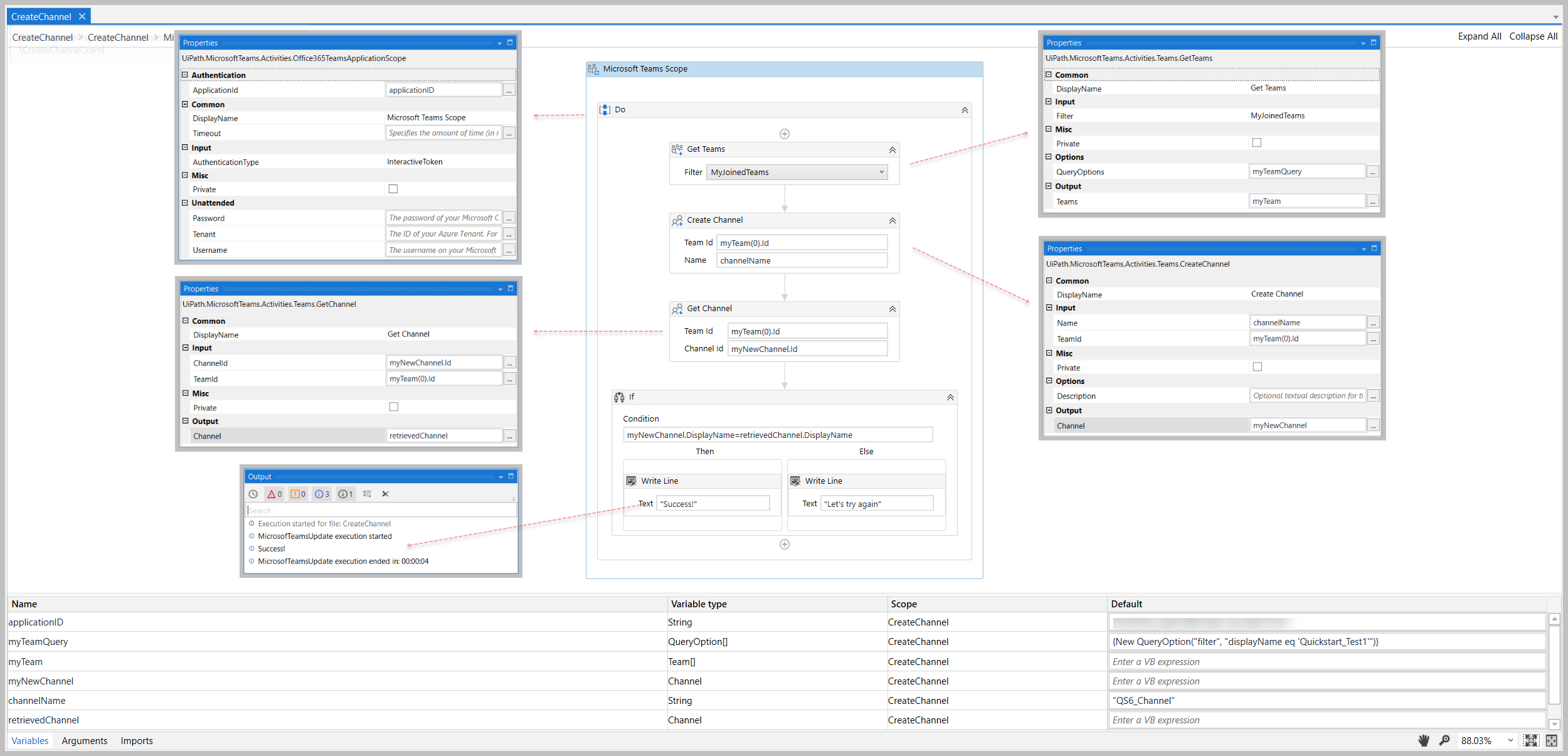This screenshot has width=1568, height=756.
Task: Open expression editor for Username property
Action: point(509,250)
